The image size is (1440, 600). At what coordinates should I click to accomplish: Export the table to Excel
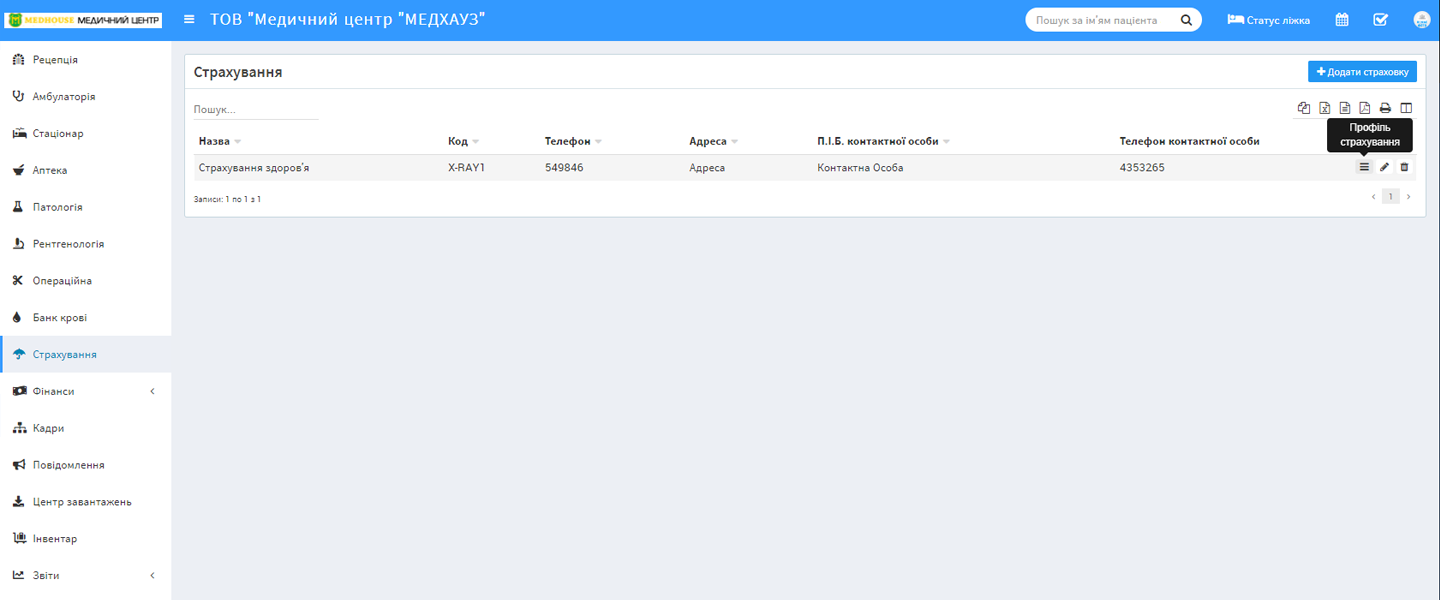pos(1325,108)
